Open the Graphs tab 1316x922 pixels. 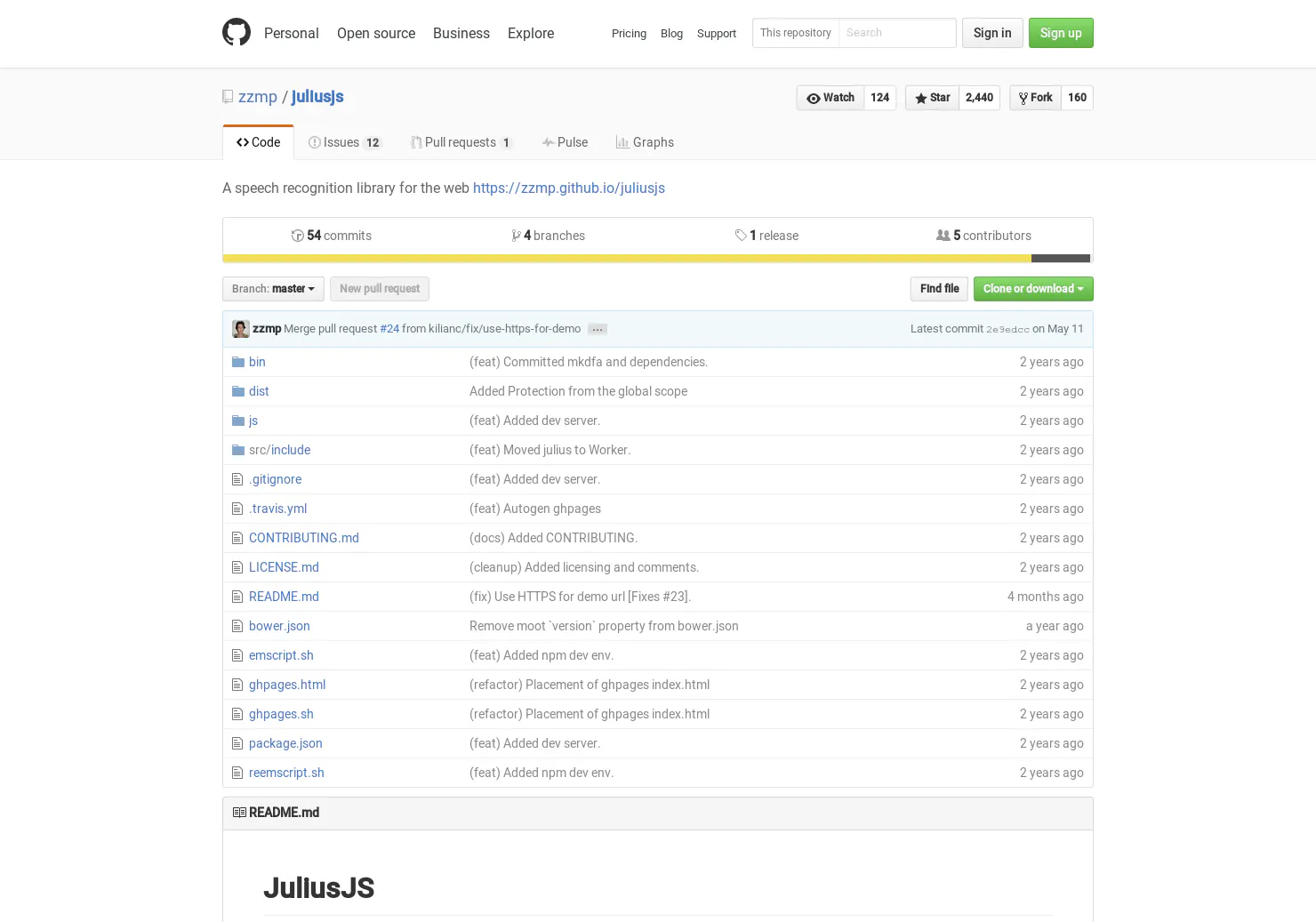[645, 142]
